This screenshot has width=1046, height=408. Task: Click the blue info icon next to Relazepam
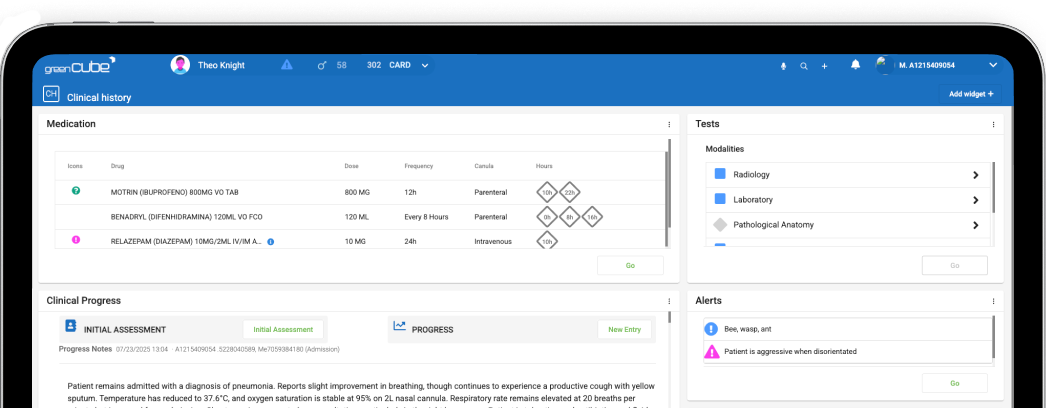[271, 241]
